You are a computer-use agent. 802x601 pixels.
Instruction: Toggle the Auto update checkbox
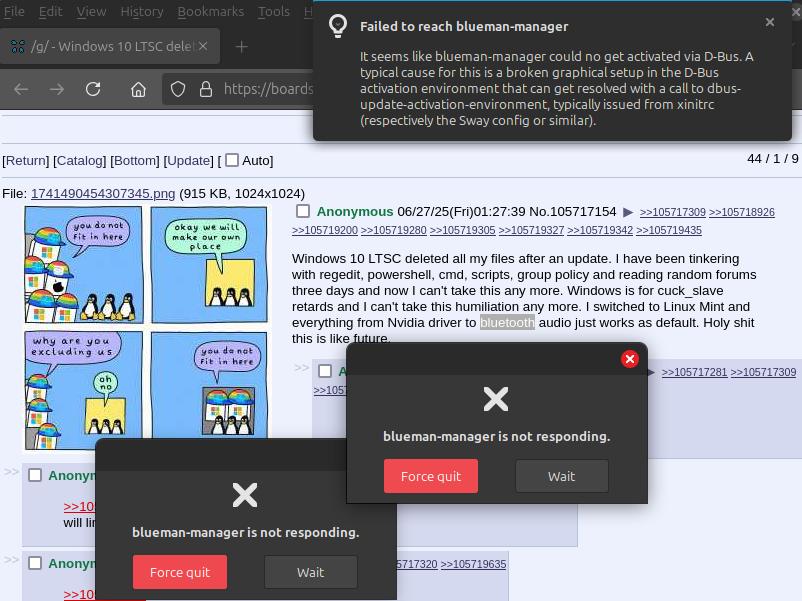point(232,160)
